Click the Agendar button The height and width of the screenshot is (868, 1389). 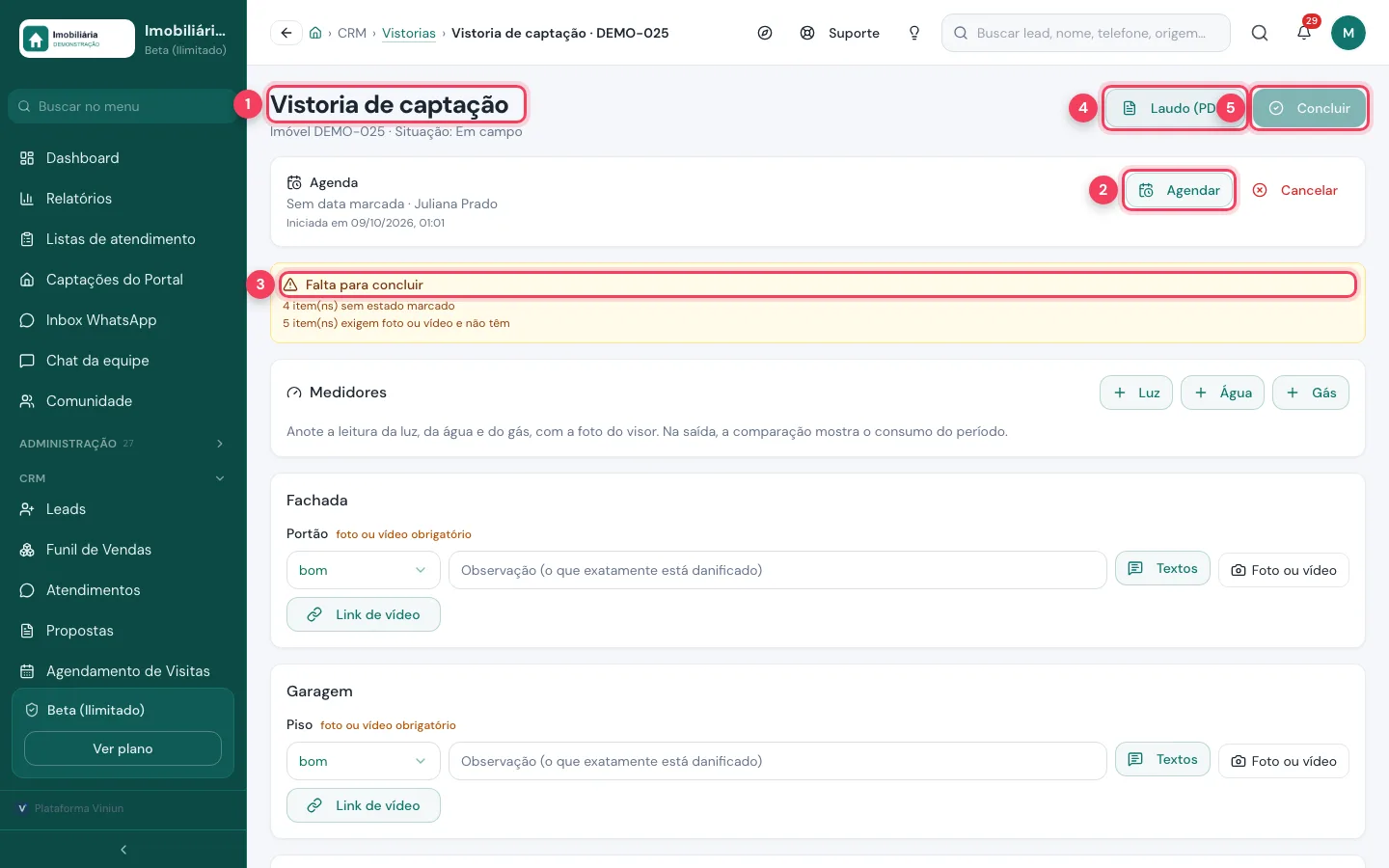tap(1179, 190)
